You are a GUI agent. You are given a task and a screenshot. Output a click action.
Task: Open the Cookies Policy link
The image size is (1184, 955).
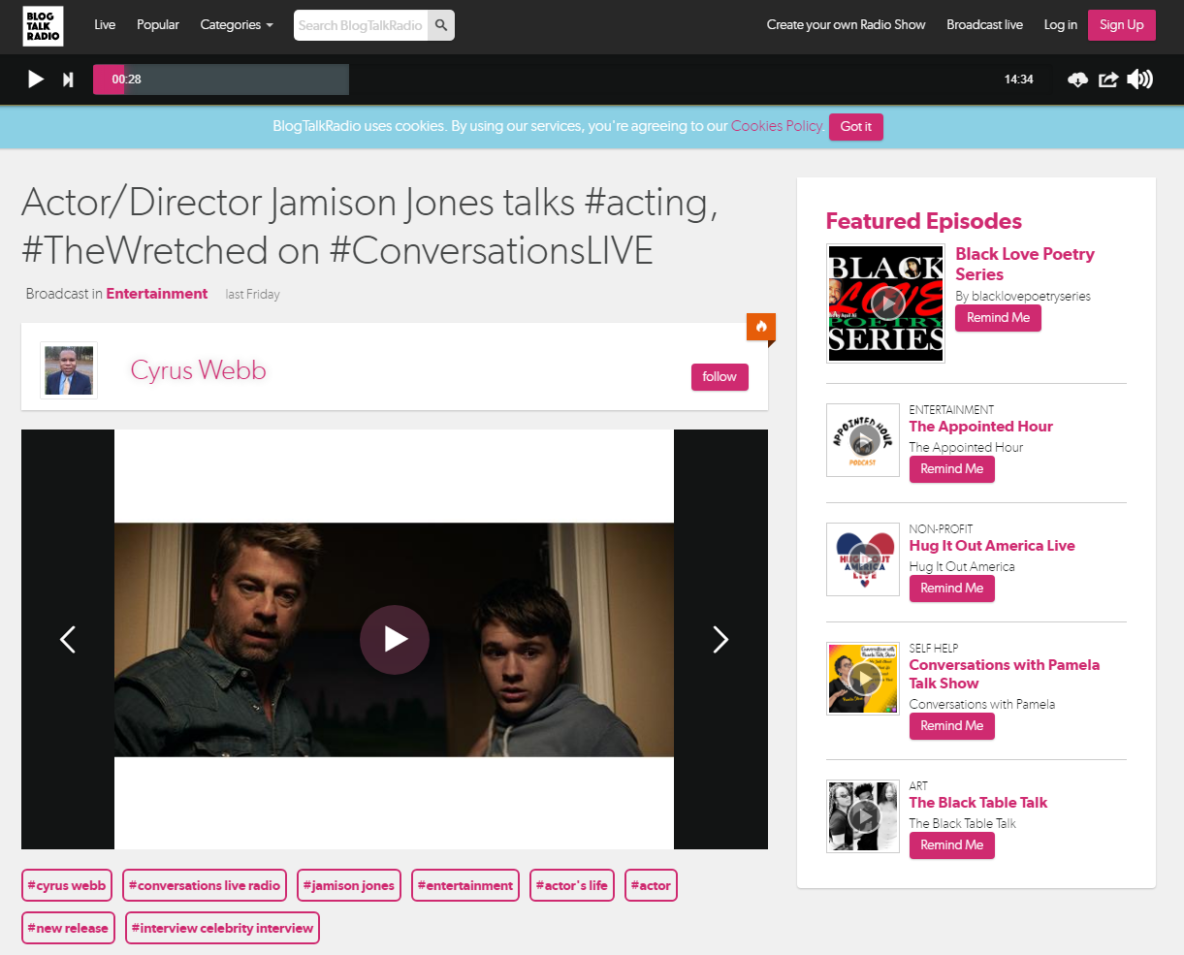[x=776, y=126]
